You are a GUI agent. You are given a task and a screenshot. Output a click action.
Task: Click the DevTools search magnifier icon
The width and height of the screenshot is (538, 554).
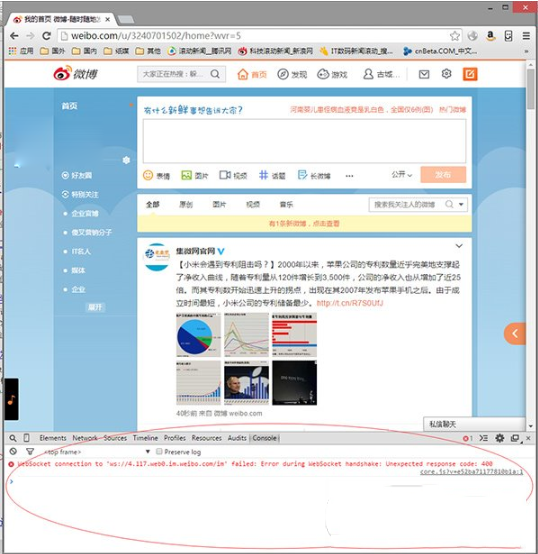tap(13, 438)
